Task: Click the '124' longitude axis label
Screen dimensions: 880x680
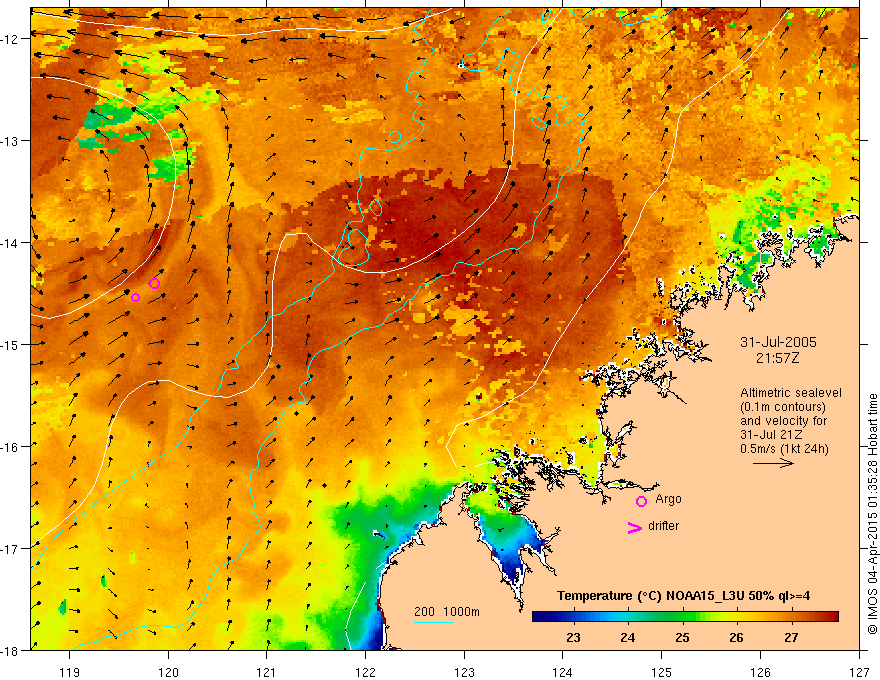Action: tap(563, 672)
